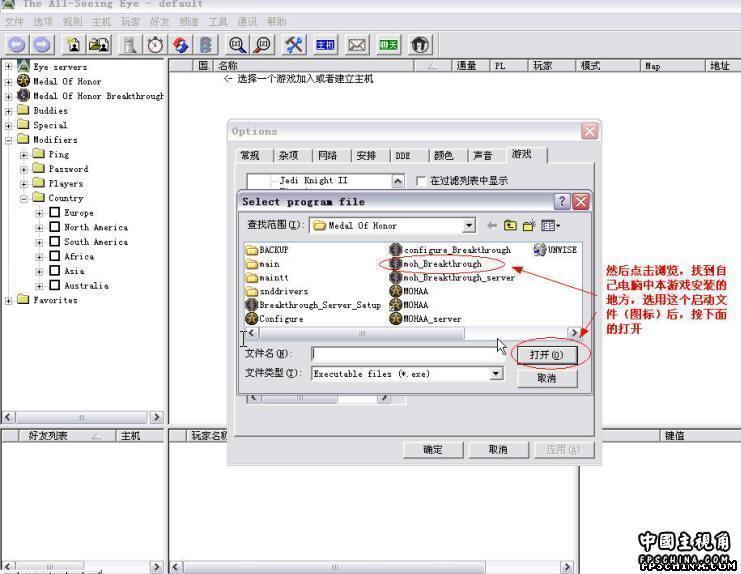The image size is (741, 574).
Task: Click the second magnifier find icon
Action: (262, 45)
